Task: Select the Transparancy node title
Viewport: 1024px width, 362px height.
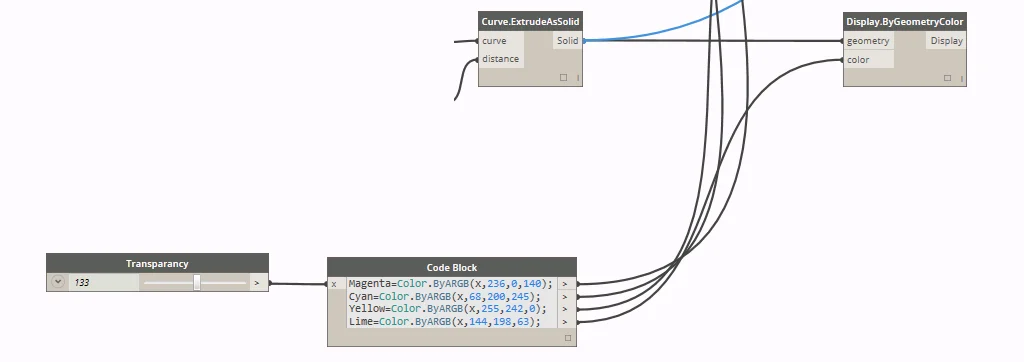Action: click(157, 263)
